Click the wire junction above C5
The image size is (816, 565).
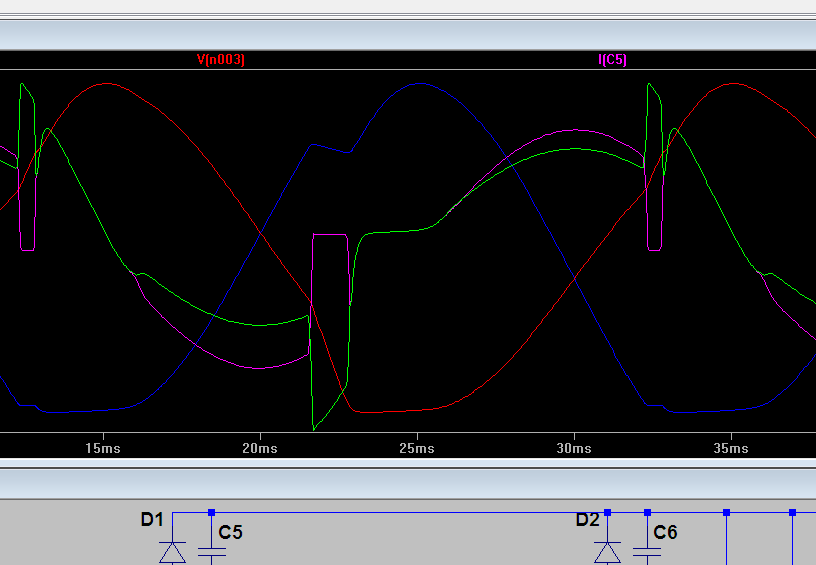tap(211, 512)
